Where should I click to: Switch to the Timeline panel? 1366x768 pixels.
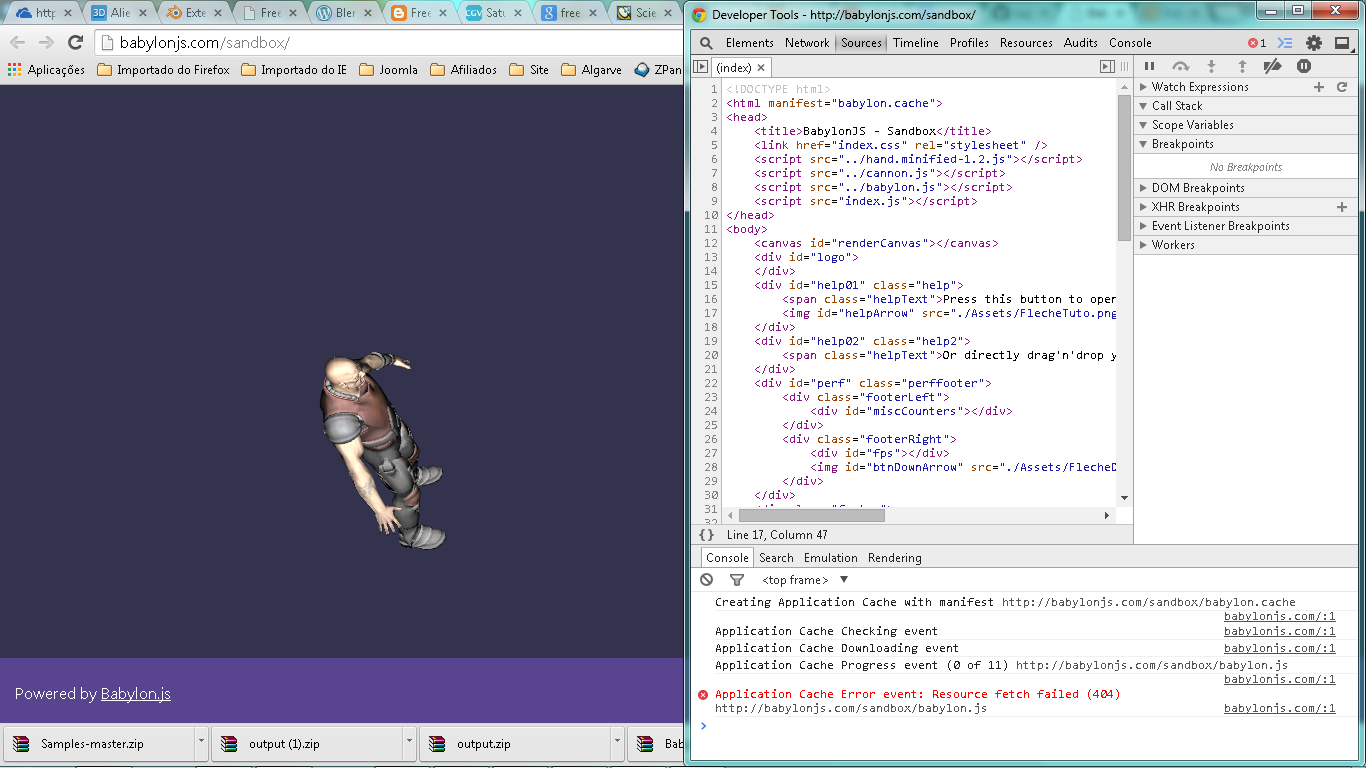(x=916, y=43)
